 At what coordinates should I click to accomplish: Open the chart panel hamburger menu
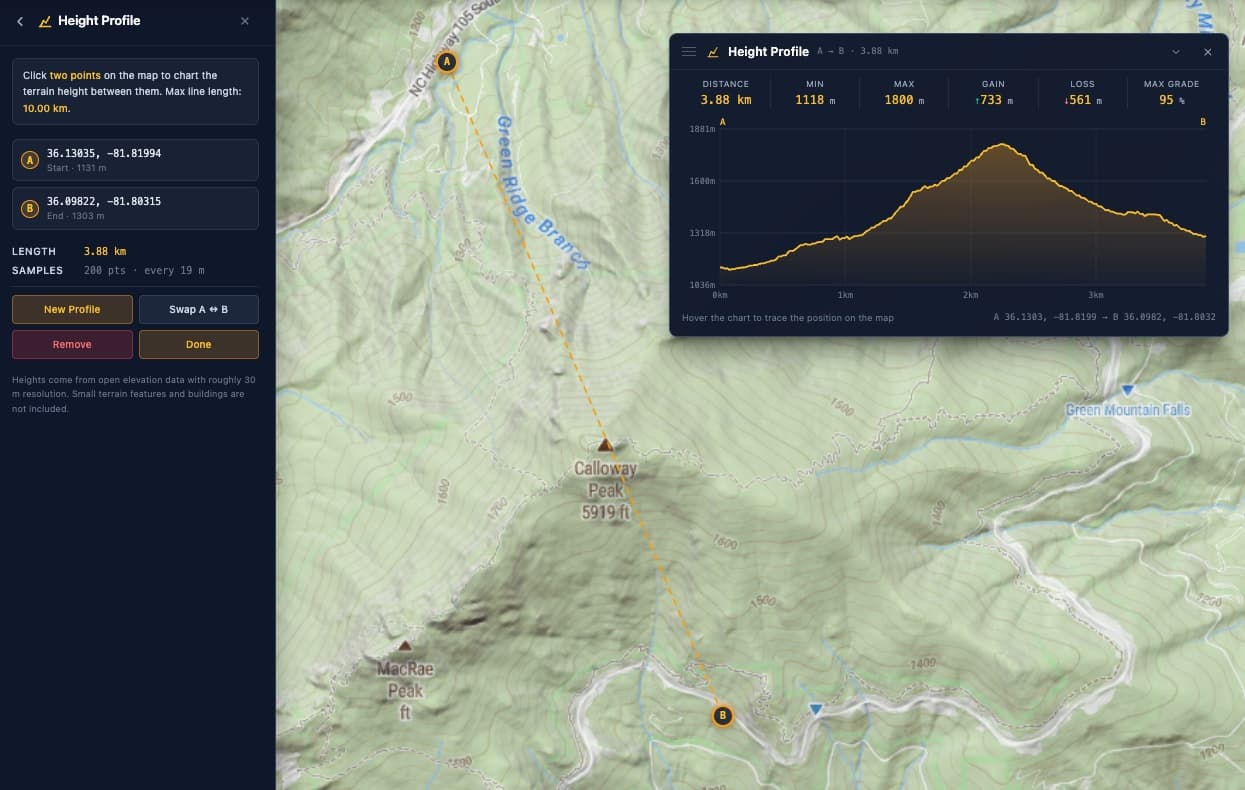pyautogui.click(x=689, y=52)
